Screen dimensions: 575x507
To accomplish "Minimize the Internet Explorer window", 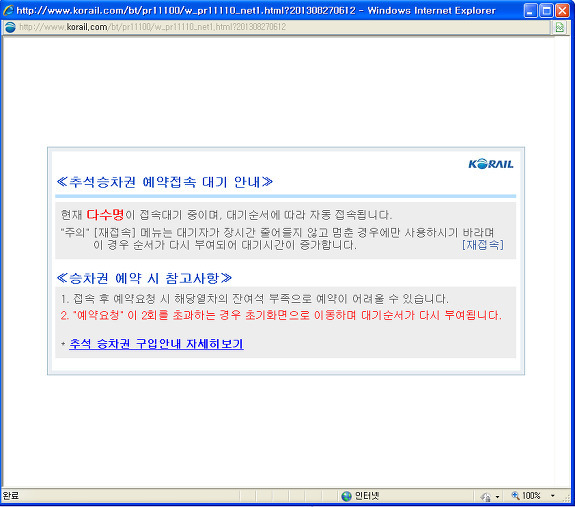I will [x=530, y=11].
